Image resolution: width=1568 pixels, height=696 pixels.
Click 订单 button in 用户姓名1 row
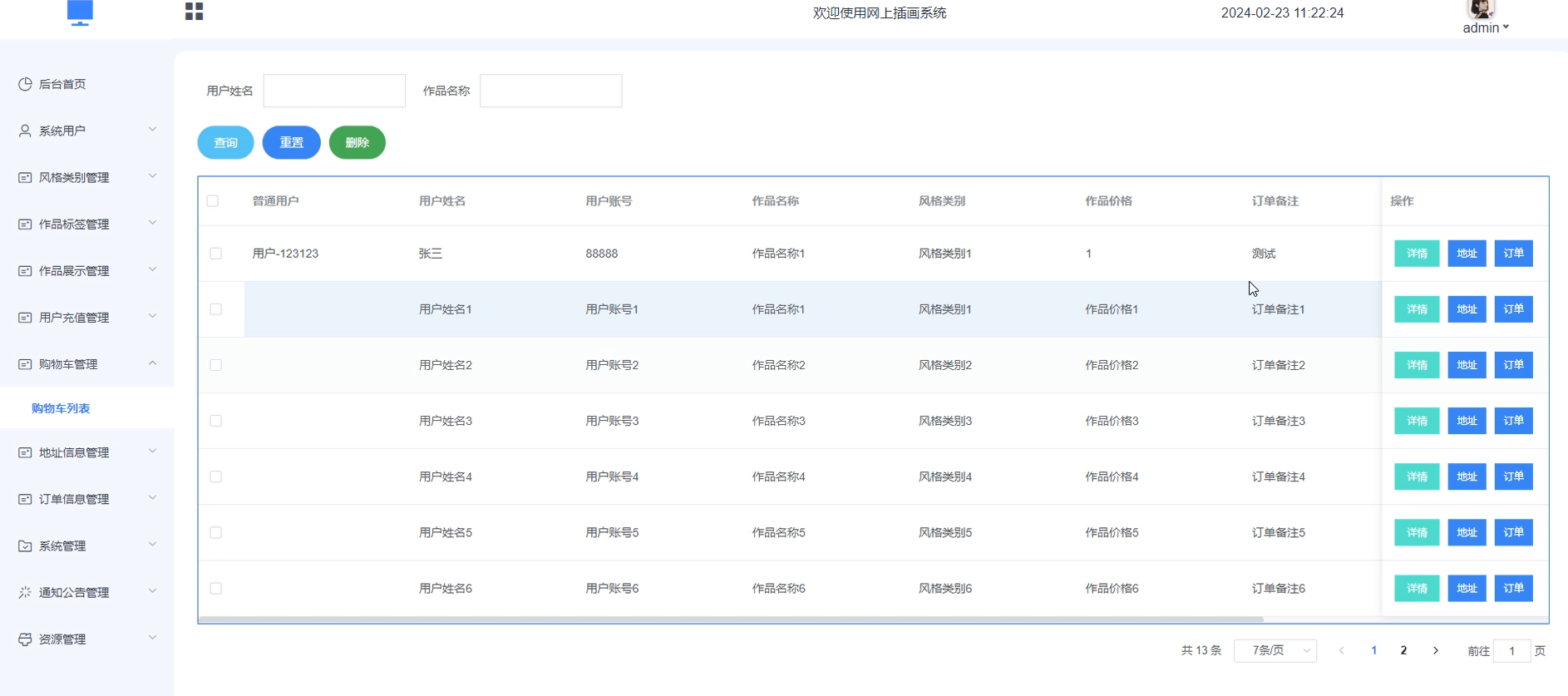point(1513,309)
